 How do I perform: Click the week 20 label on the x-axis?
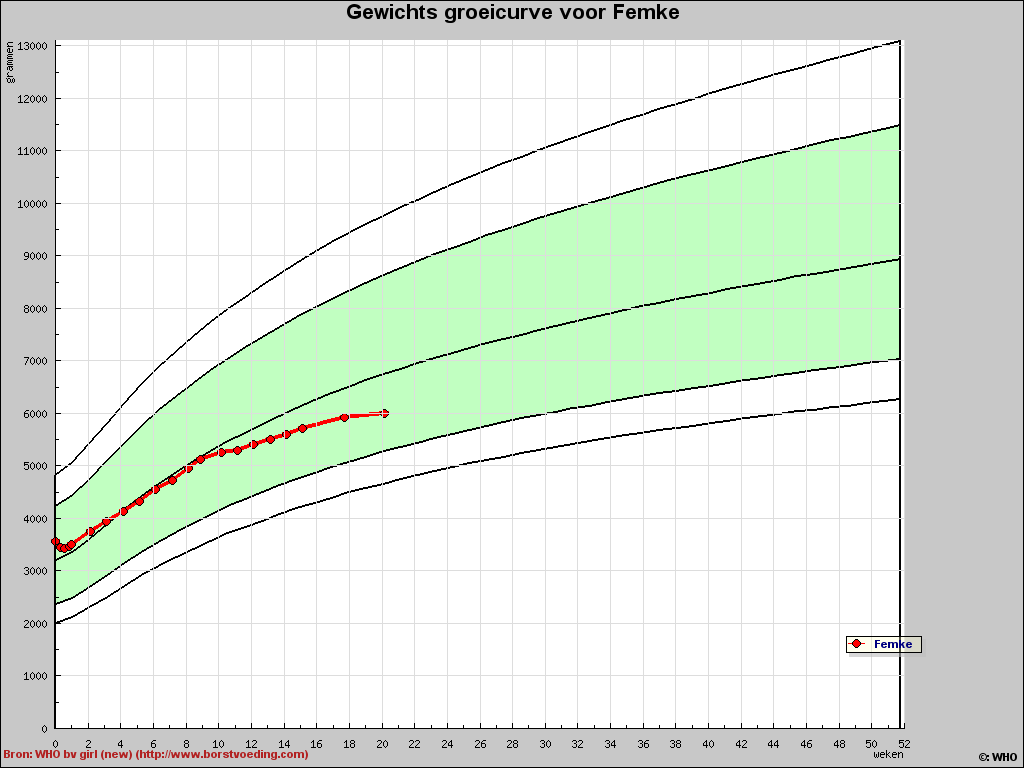pos(382,744)
